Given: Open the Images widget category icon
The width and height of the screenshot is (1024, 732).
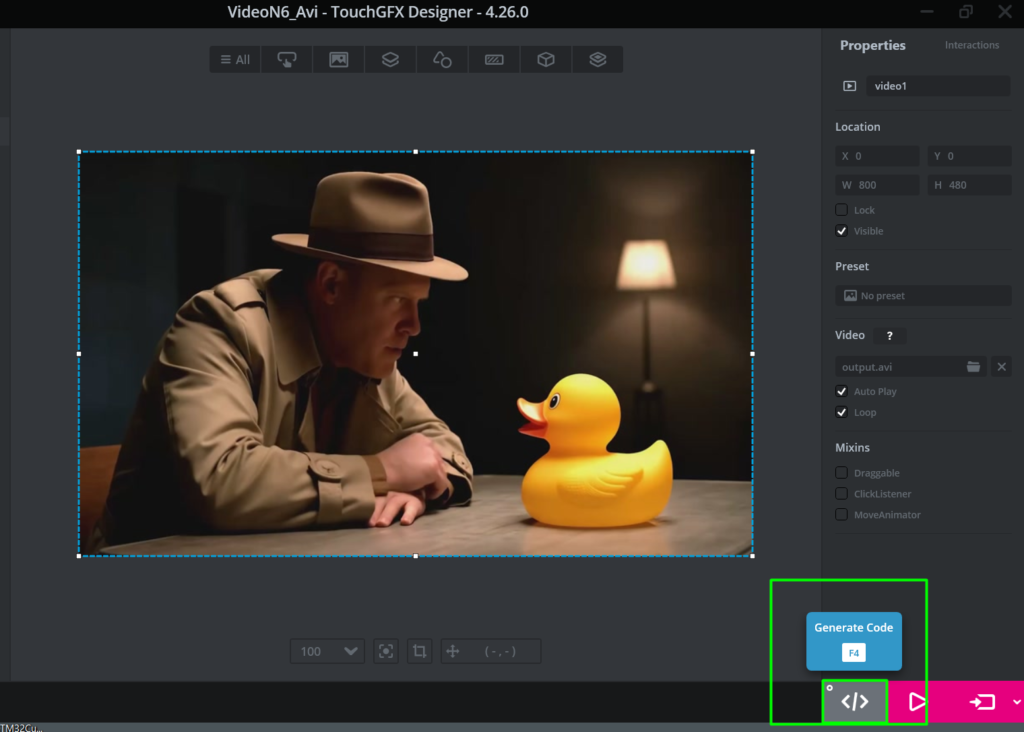Looking at the screenshot, I should point(339,60).
